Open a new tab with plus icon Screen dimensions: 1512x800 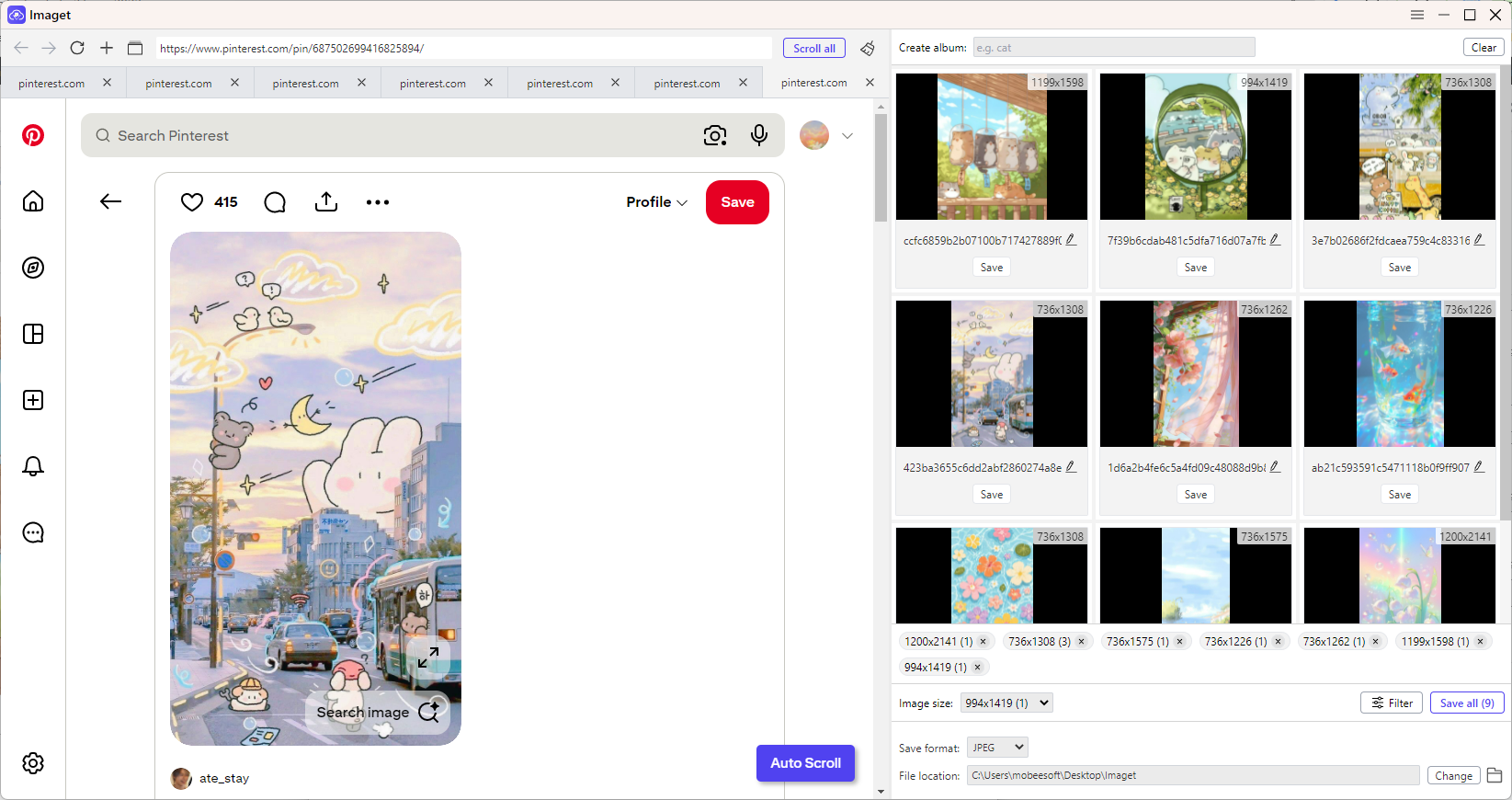tap(107, 48)
